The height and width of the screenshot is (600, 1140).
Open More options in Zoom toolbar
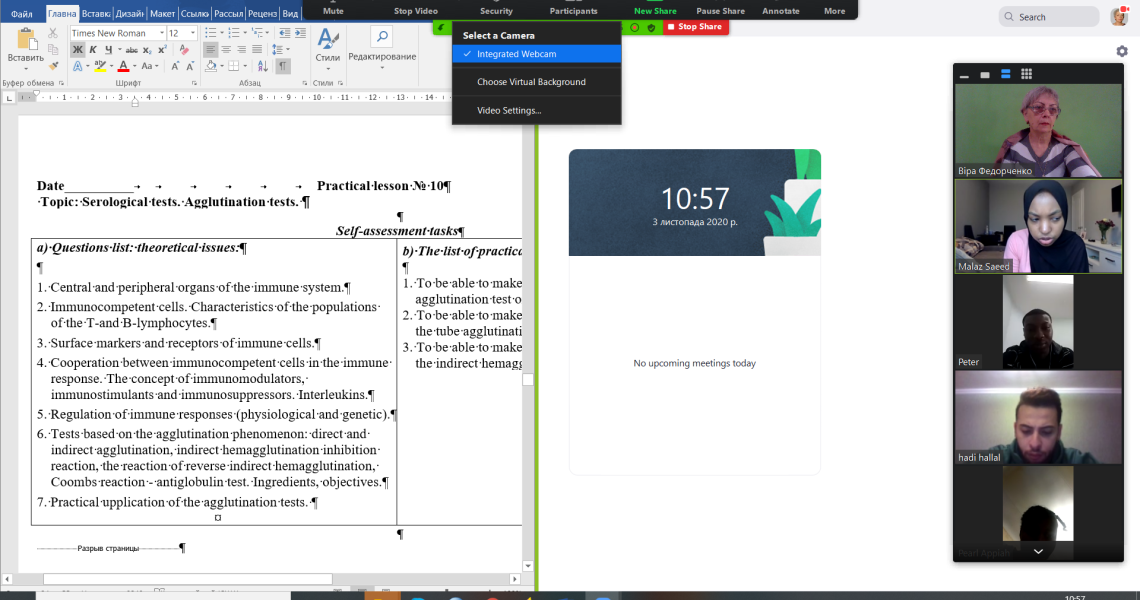tap(835, 9)
